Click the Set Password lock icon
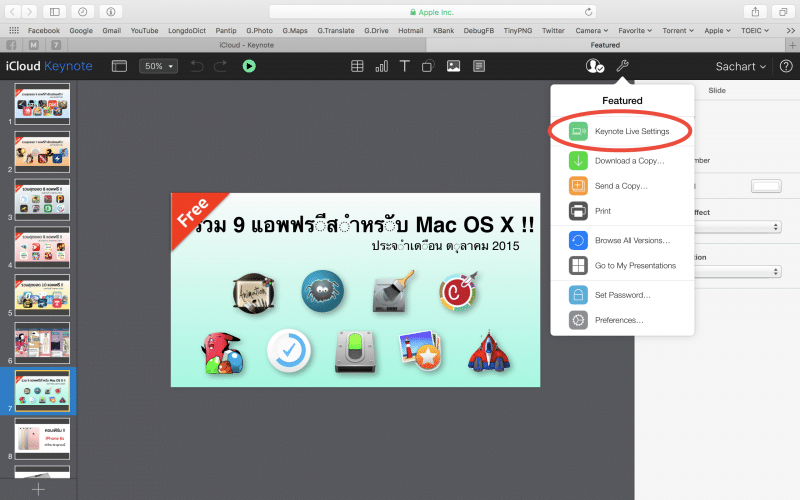This screenshot has width=800, height=500. pyautogui.click(x=578, y=295)
